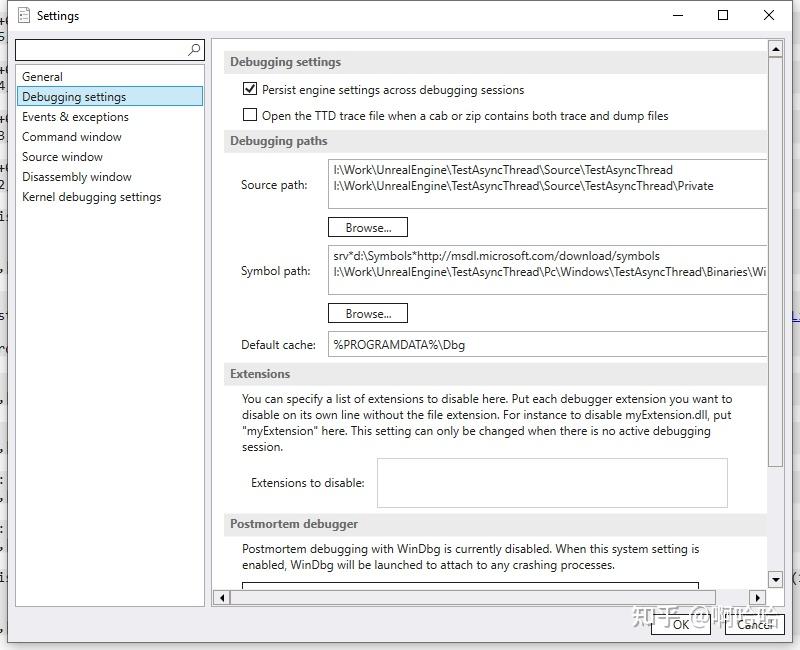Click the Symbol path text box
Screen dimensions: 800x650
tap(547, 270)
